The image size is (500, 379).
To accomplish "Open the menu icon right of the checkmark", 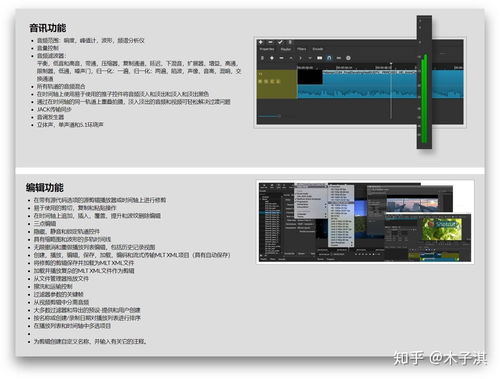I will 290,42.
